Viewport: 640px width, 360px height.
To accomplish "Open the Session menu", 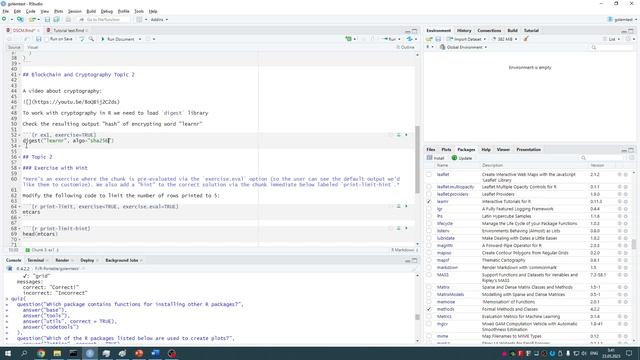I will (x=74, y=11).
